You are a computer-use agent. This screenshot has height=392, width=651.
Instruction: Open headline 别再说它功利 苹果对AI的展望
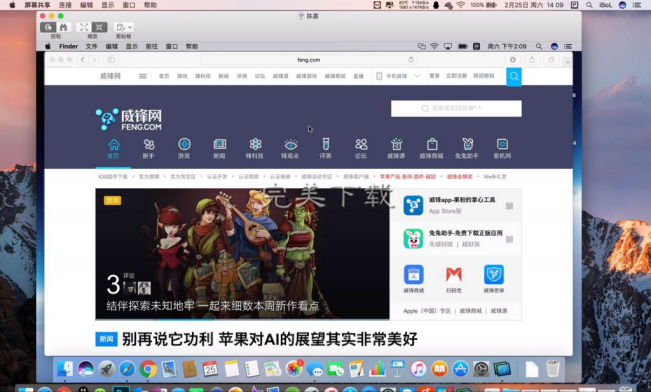(269, 339)
